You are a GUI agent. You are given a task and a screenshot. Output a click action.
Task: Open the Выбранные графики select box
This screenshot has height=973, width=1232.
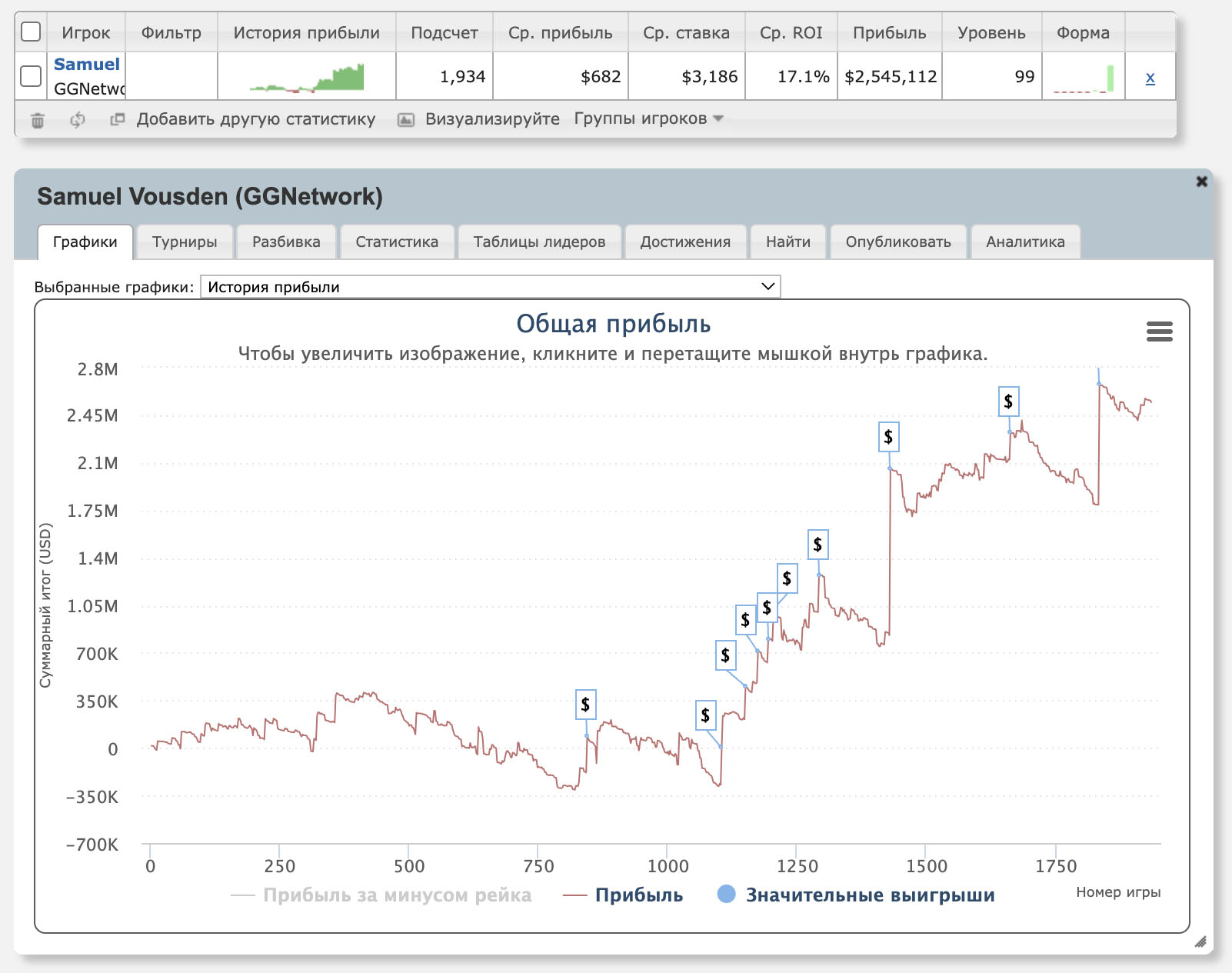pyautogui.click(x=490, y=287)
